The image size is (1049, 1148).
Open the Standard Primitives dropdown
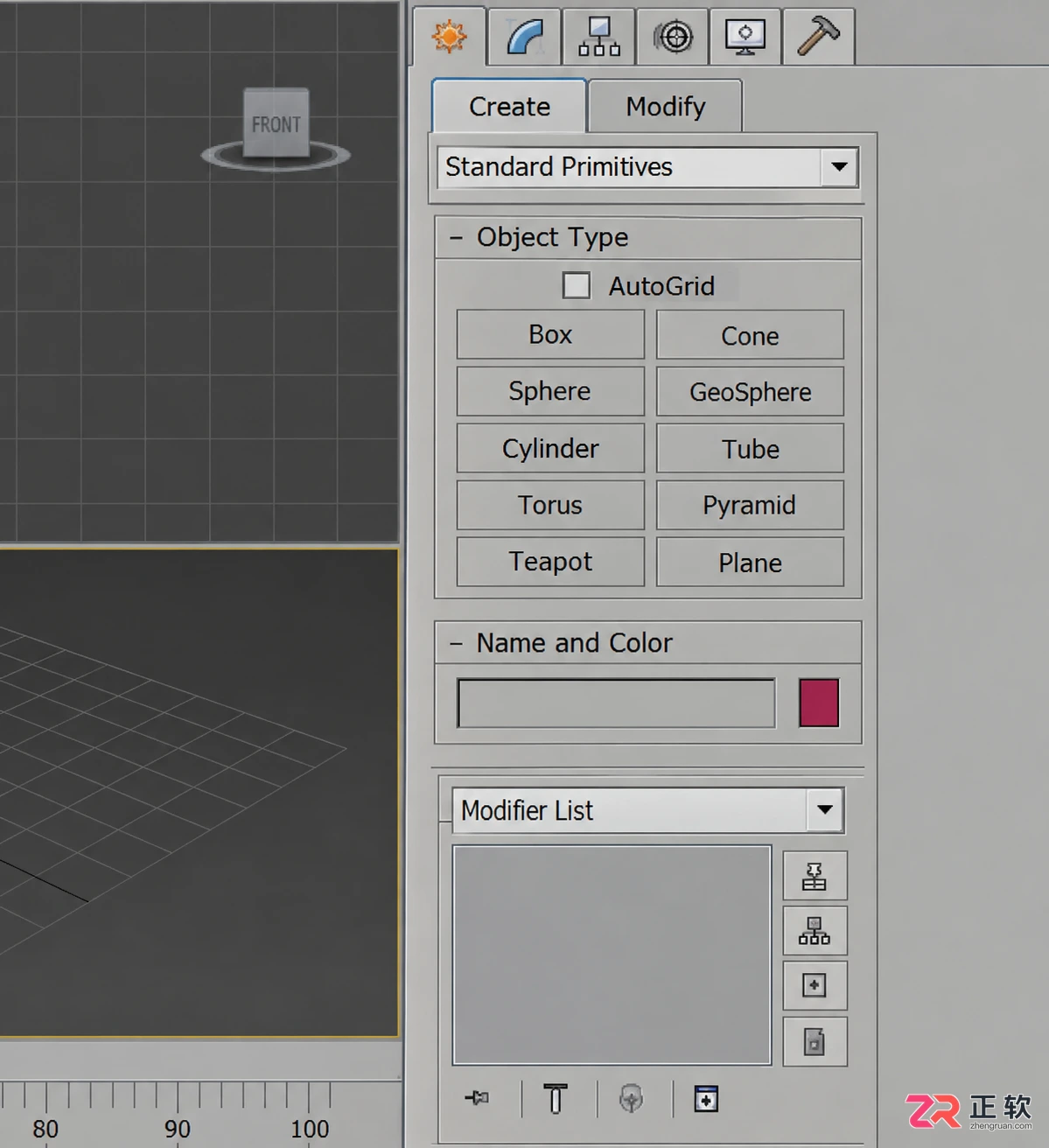coord(647,166)
